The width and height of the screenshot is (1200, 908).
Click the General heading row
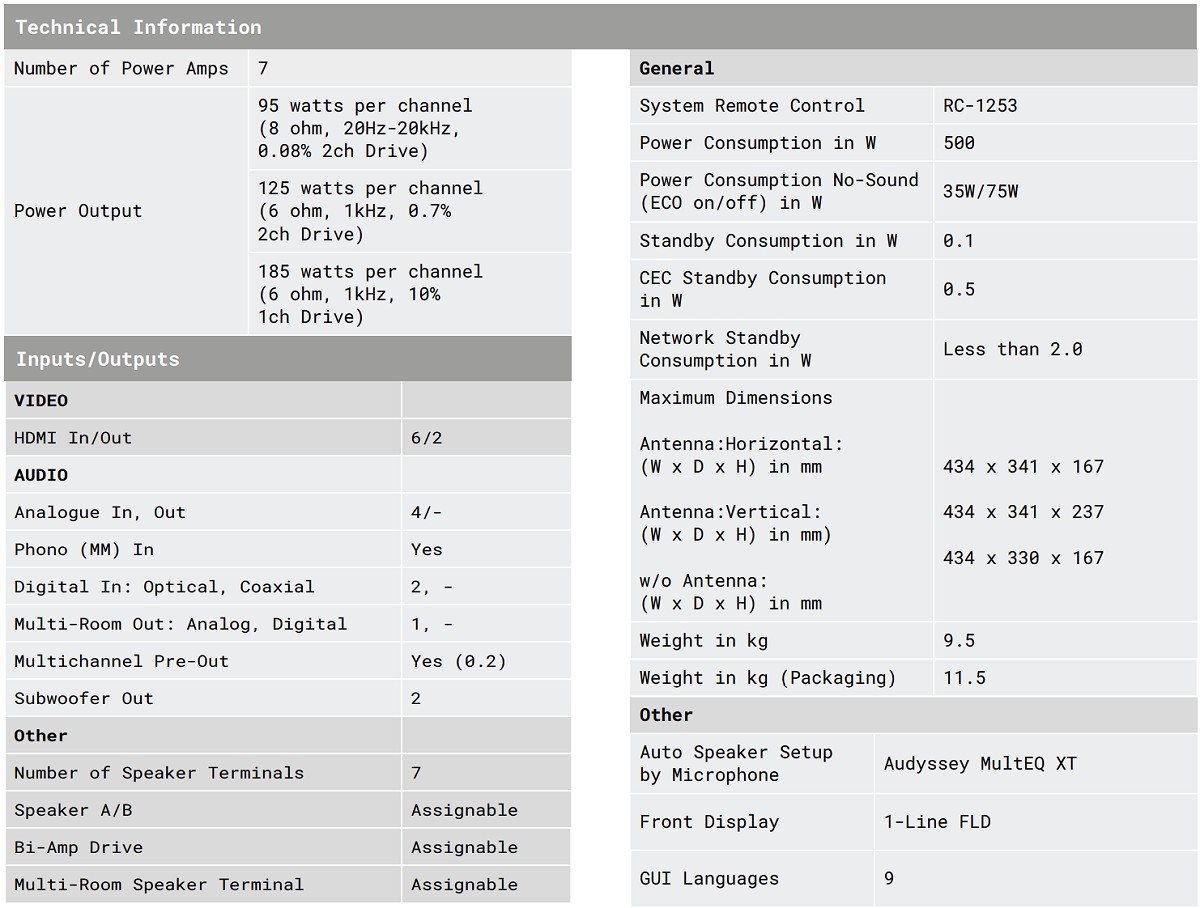(677, 68)
